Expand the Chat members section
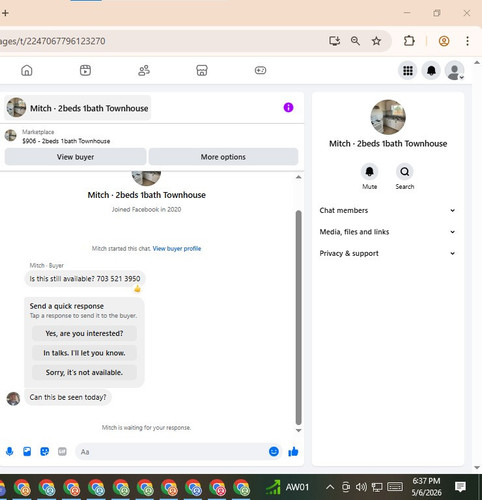Screen dimensions: 482x500 click(x=387, y=210)
